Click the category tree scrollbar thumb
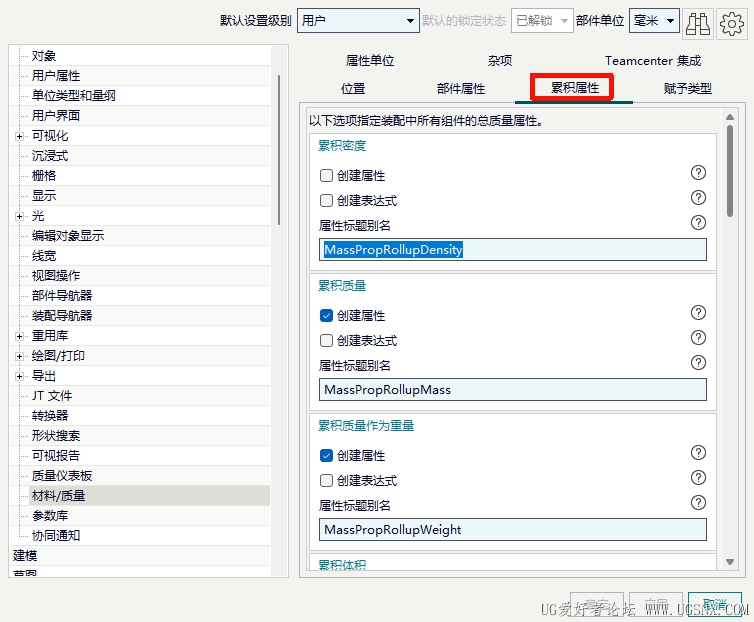754x622 pixels. pyautogui.click(x=279, y=150)
